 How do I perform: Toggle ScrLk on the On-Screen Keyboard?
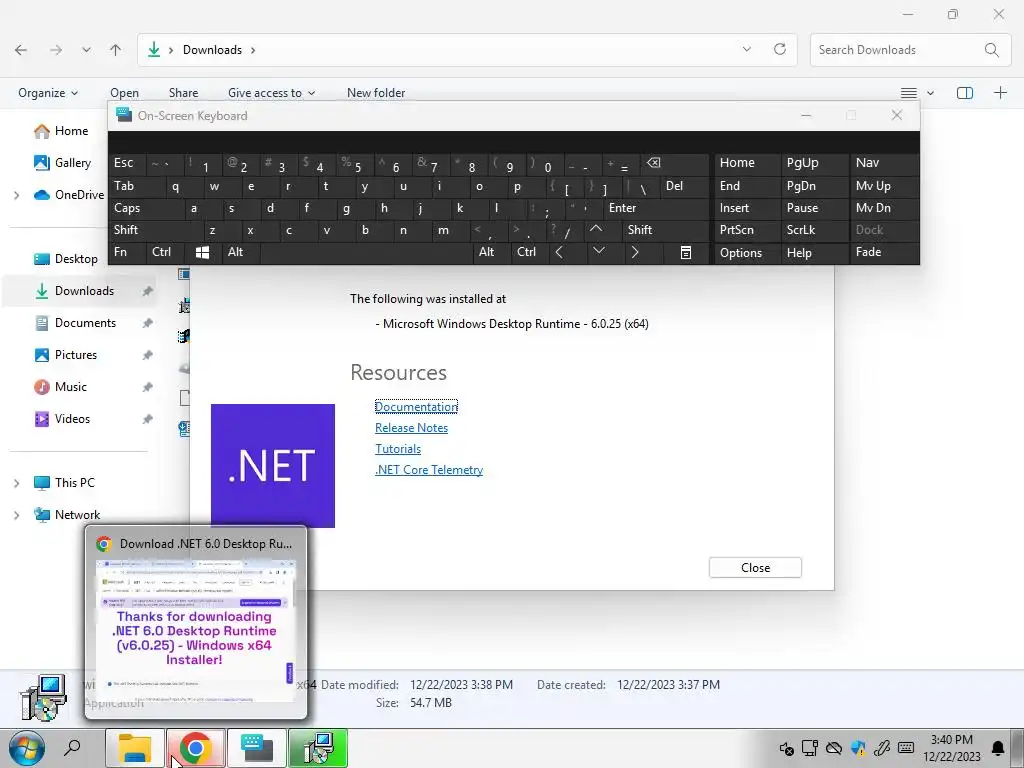[x=814, y=230]
